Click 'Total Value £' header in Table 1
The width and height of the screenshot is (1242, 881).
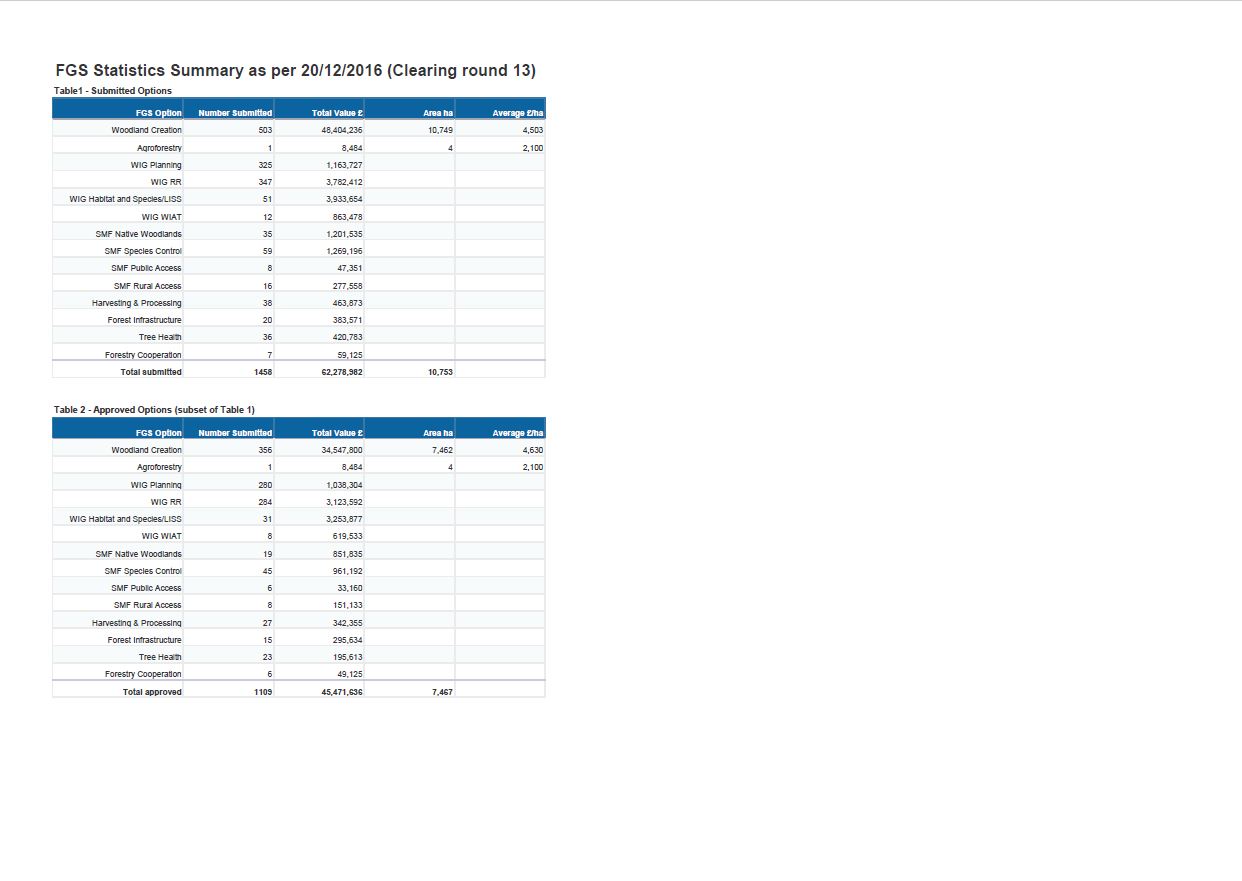click(337, 113)
